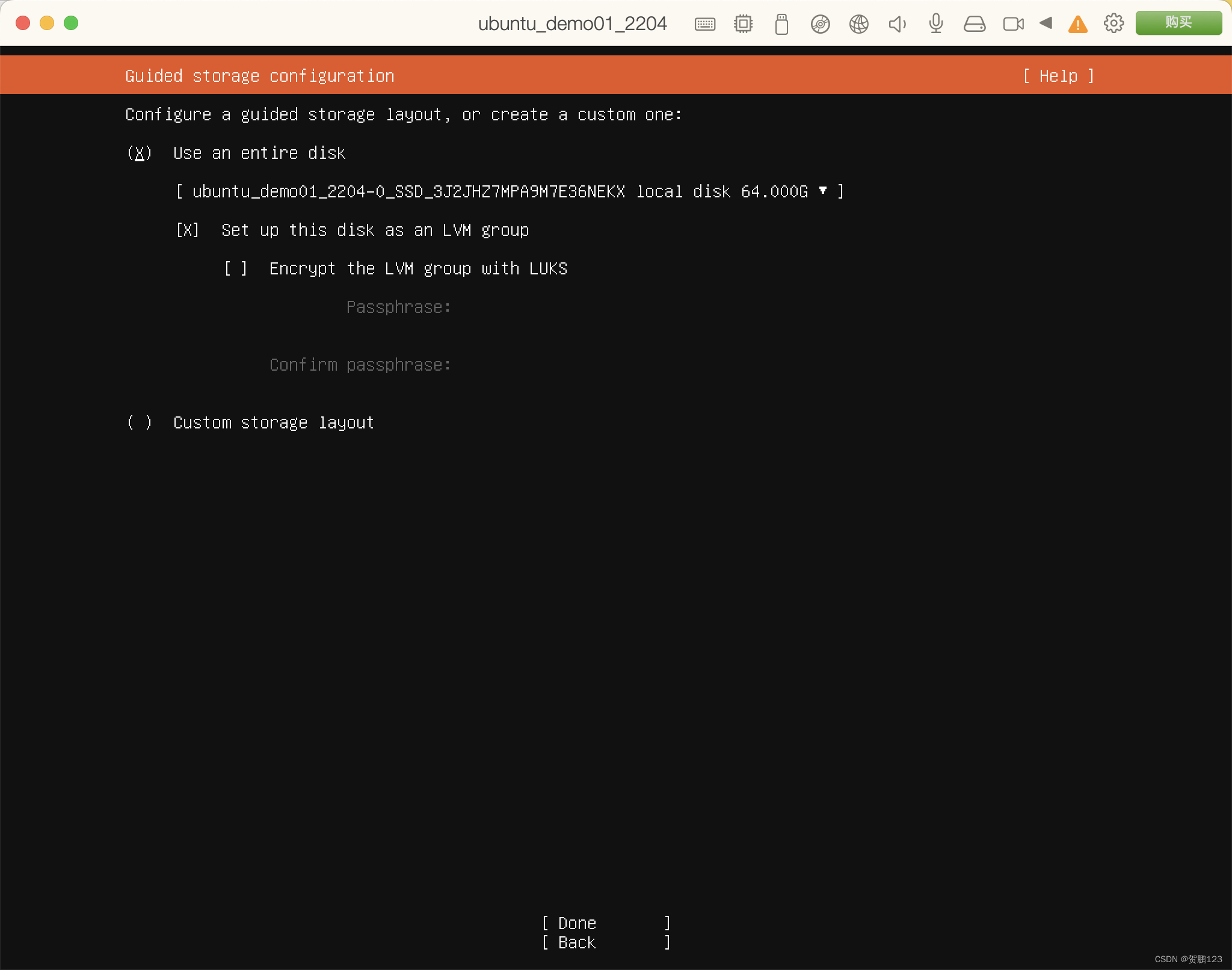
Task: Open the disk selection dropdown
Action: coord(824,191)
